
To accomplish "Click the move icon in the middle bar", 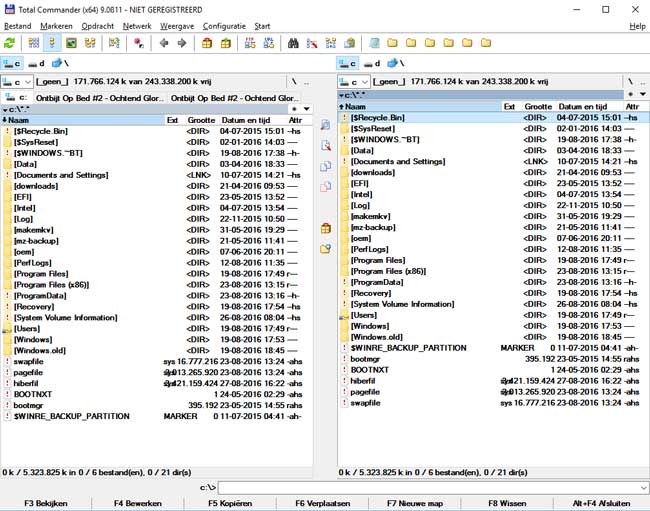I will coord(325,187).
